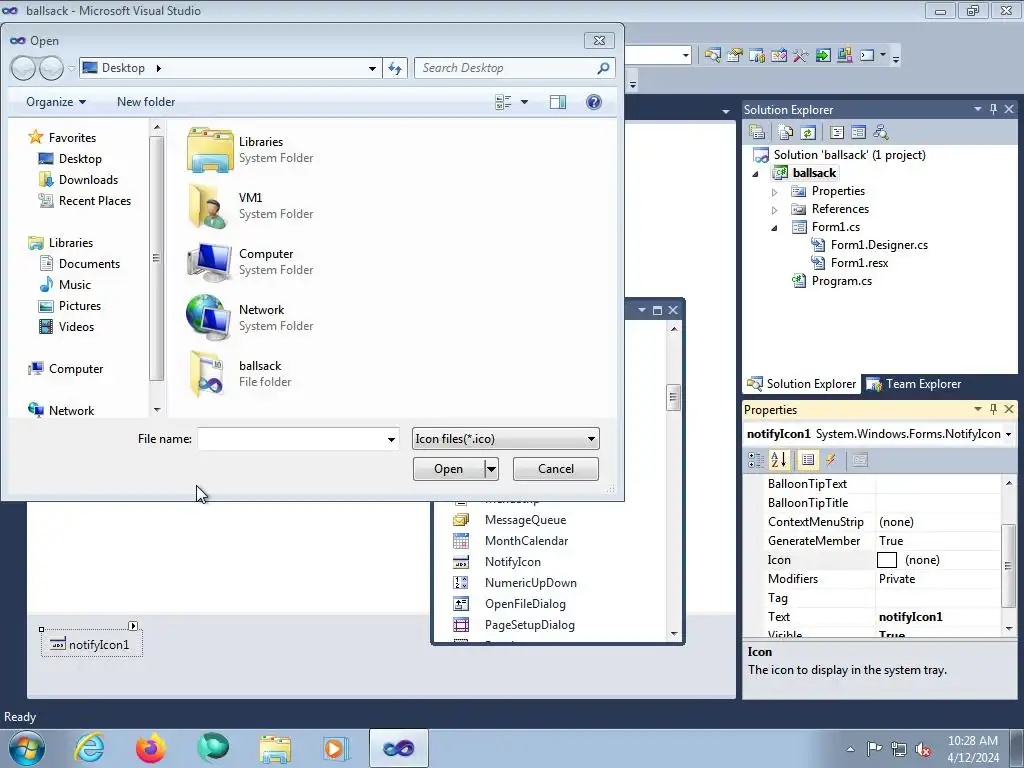Click View Code icon in Solution Explorer

pos(837,133)
